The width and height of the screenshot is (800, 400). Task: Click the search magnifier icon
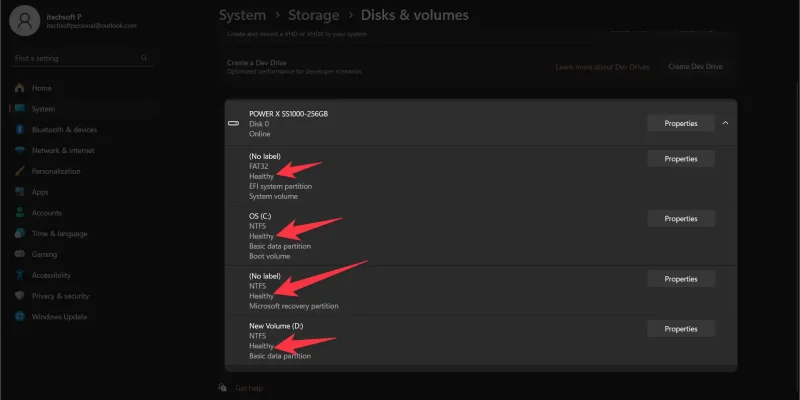pyautogui.click(x=144, y=58)
